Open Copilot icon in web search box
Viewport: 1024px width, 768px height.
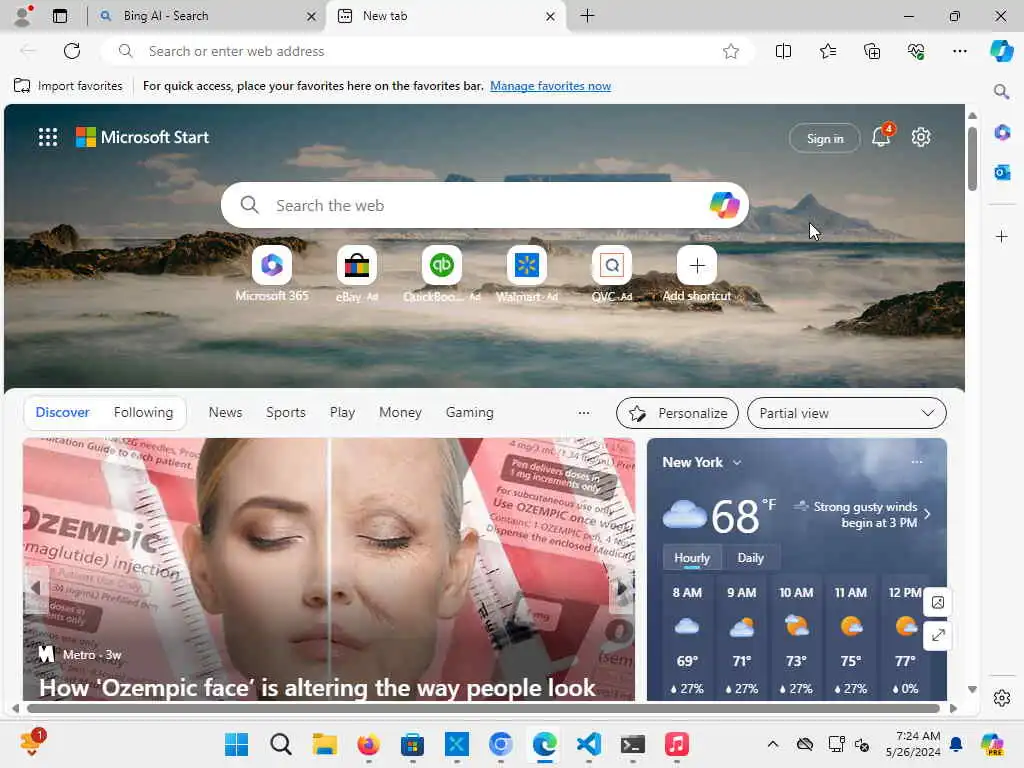724,205
